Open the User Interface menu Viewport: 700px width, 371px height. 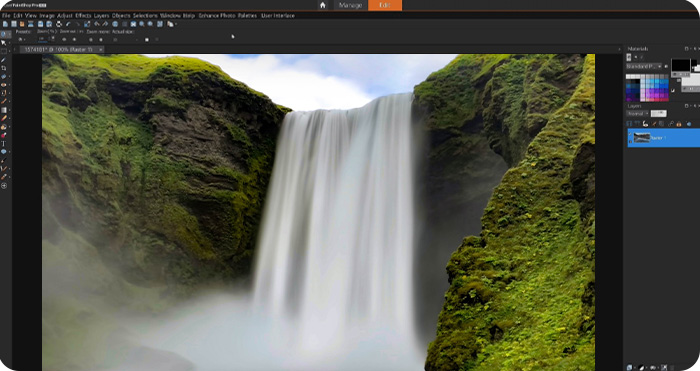coord(278,16)
